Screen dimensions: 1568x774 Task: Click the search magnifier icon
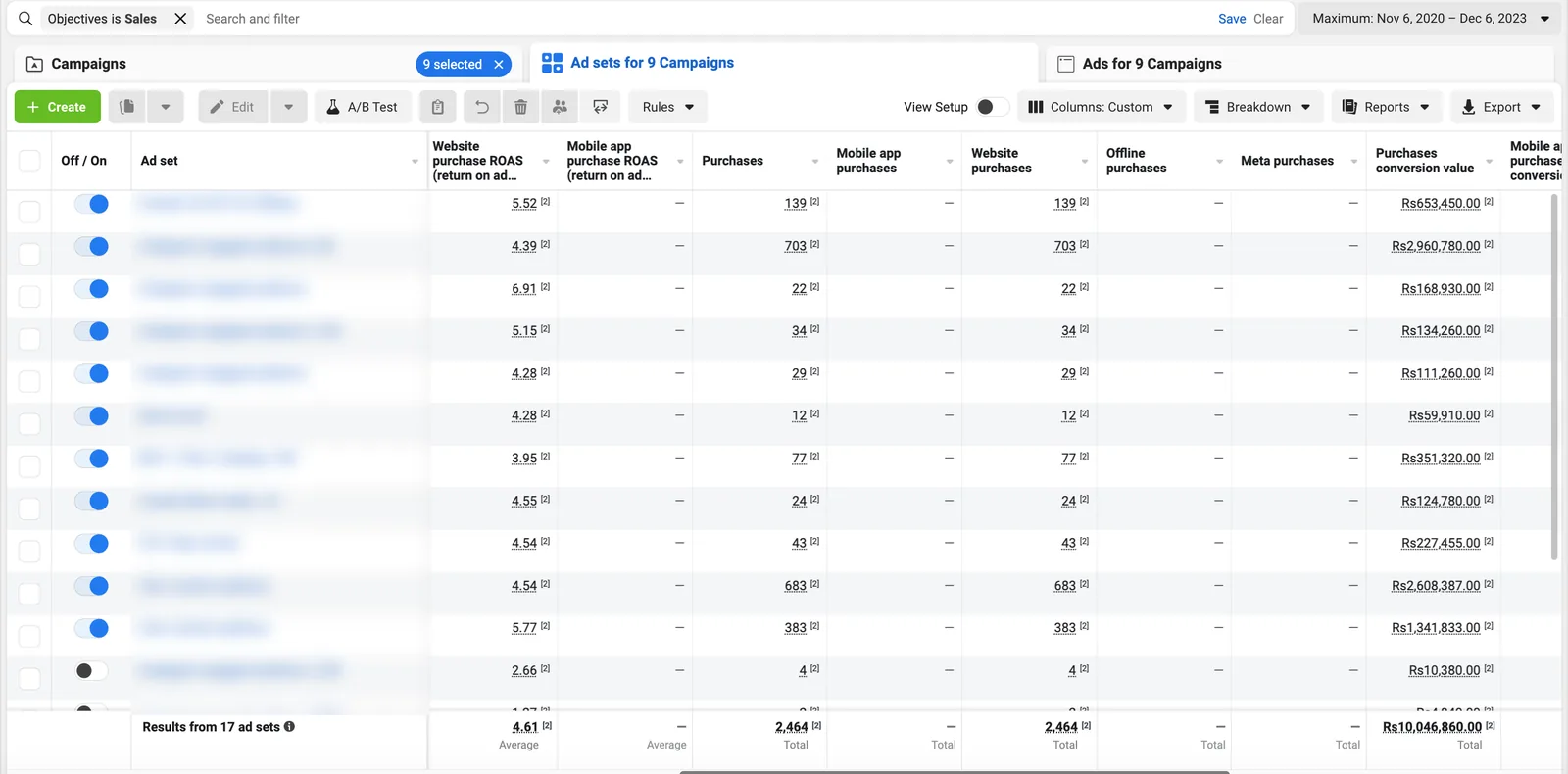25,19
